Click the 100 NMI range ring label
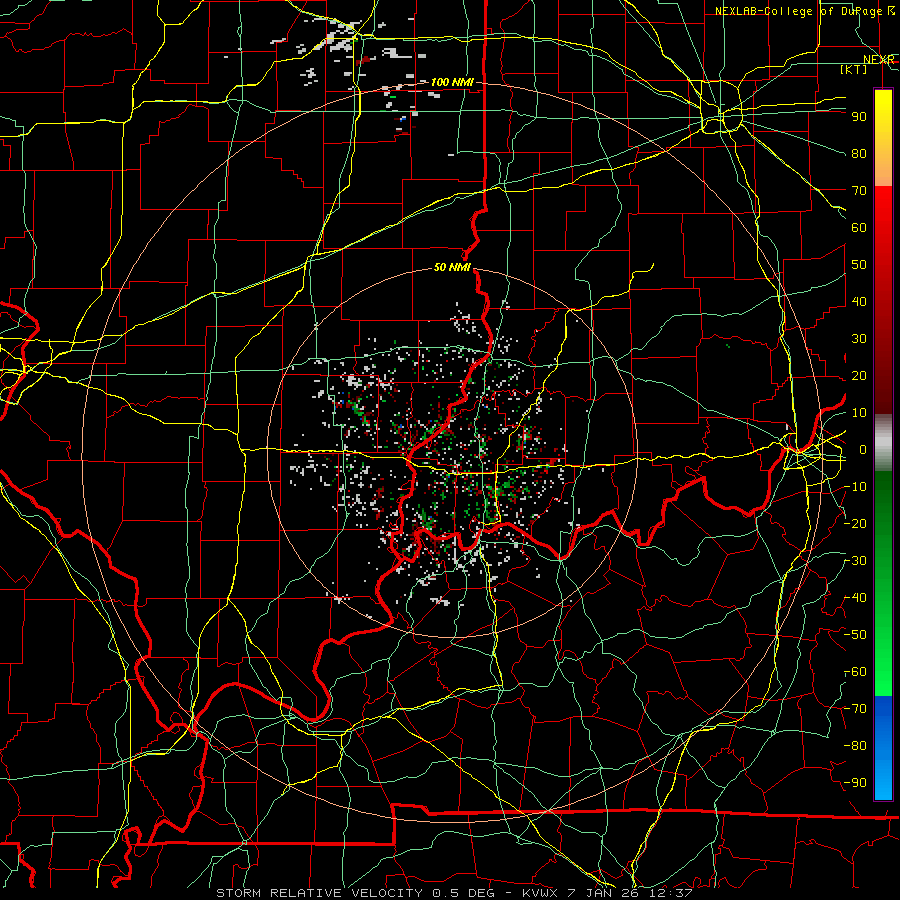The image size is (900, 900). (452, 82)
